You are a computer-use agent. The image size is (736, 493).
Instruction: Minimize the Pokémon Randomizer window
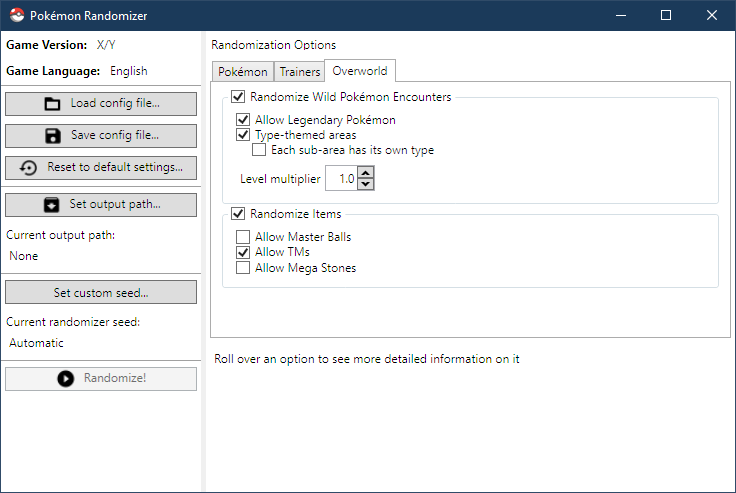click(x=621, y=16)
